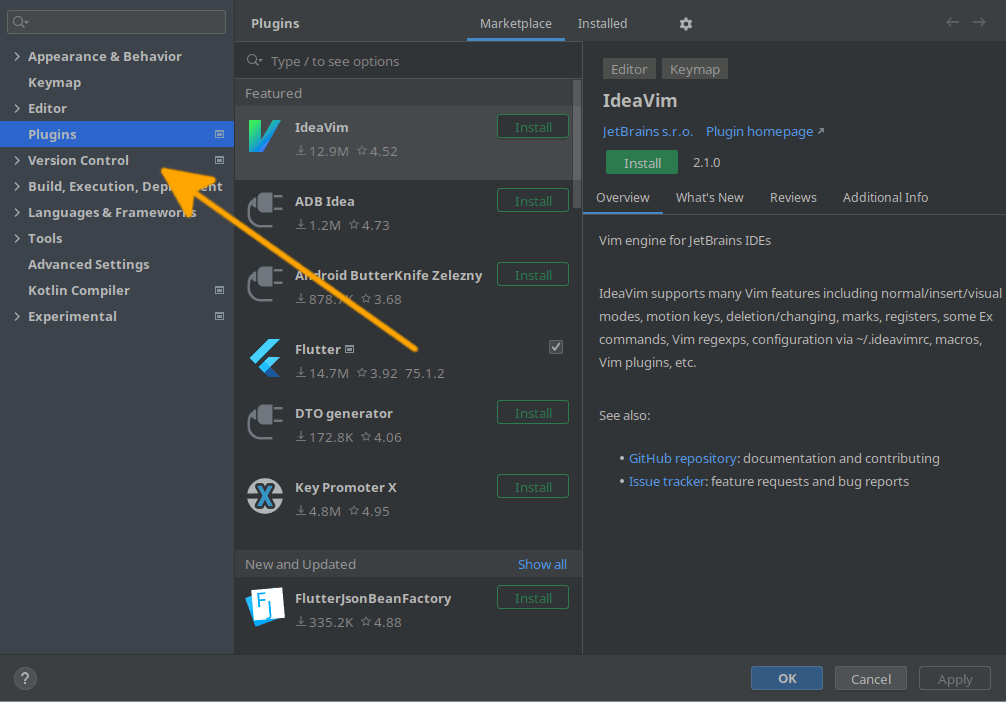
Task: Click the plugins settings gear icon
Action: (686, 24)
